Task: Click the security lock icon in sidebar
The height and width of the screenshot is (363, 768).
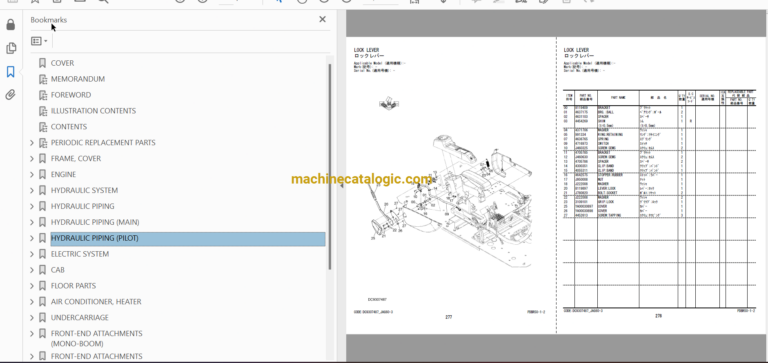Action: pos(10,24)
